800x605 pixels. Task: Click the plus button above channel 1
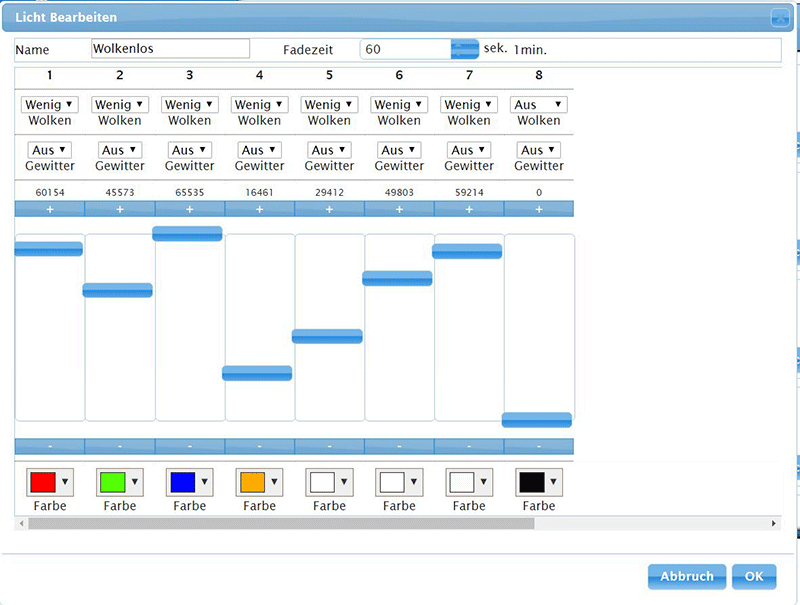[x=49, y=209]
